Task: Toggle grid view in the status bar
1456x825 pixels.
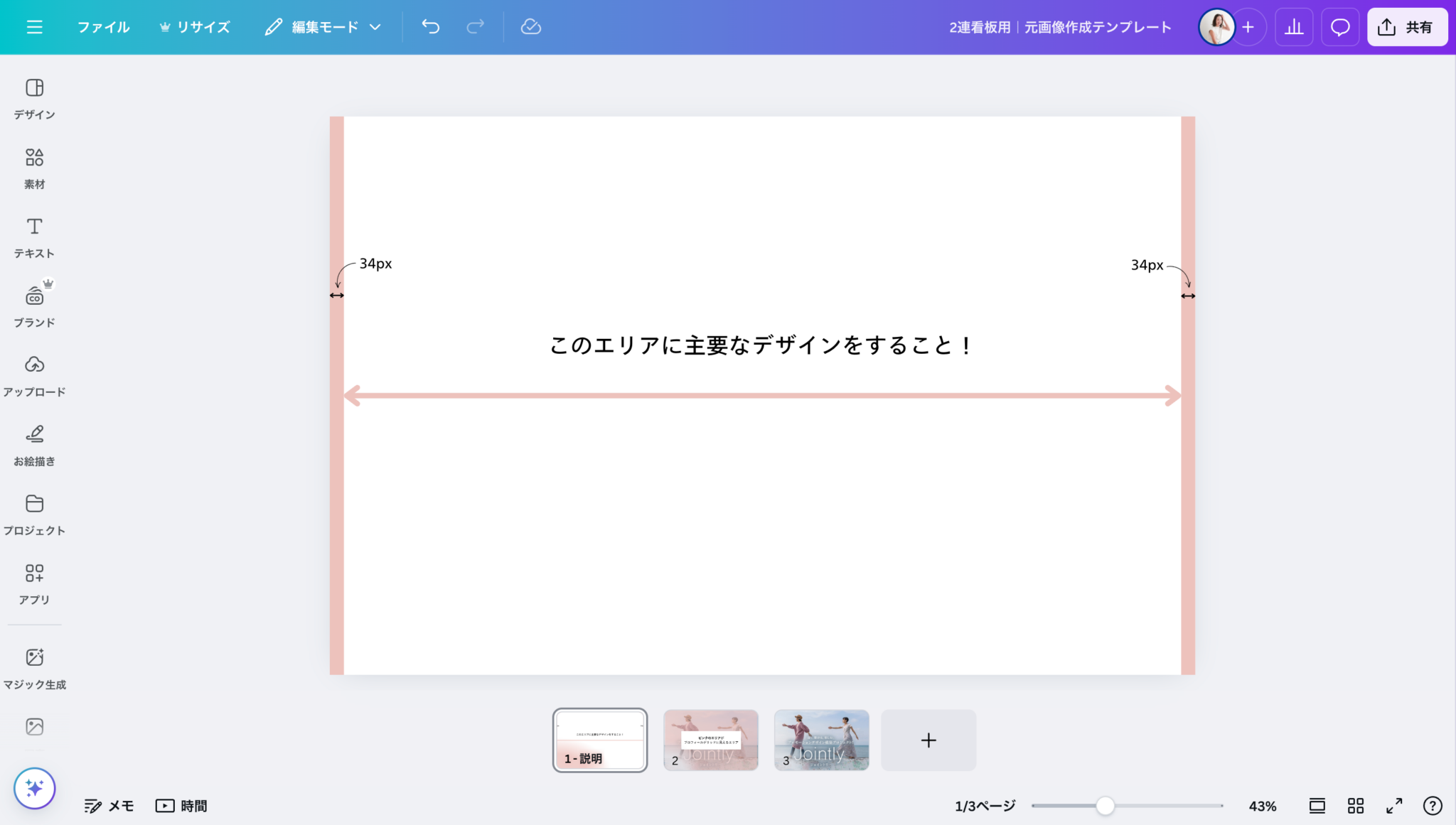Action: 1355,805
